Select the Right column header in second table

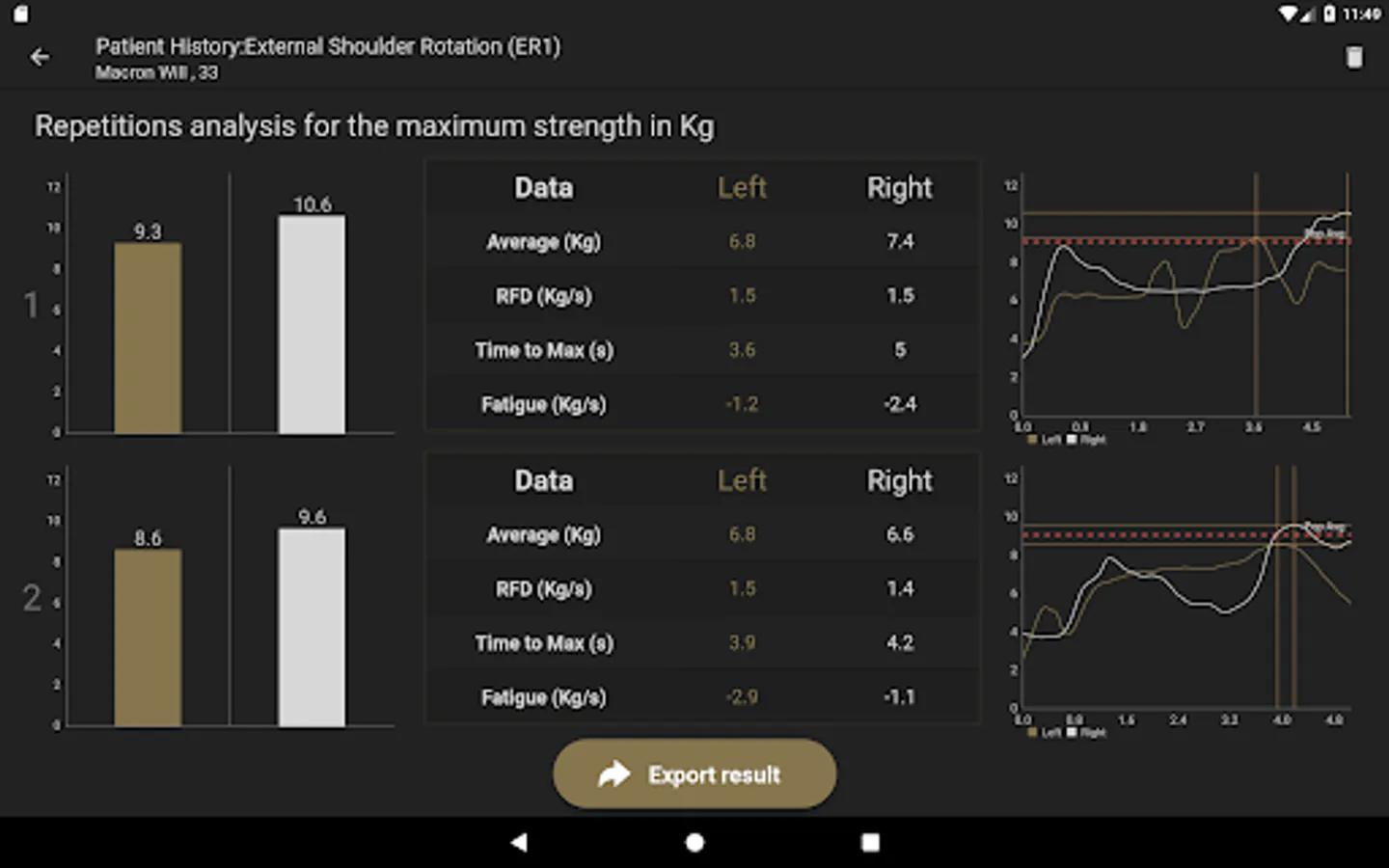pos(899,480)
